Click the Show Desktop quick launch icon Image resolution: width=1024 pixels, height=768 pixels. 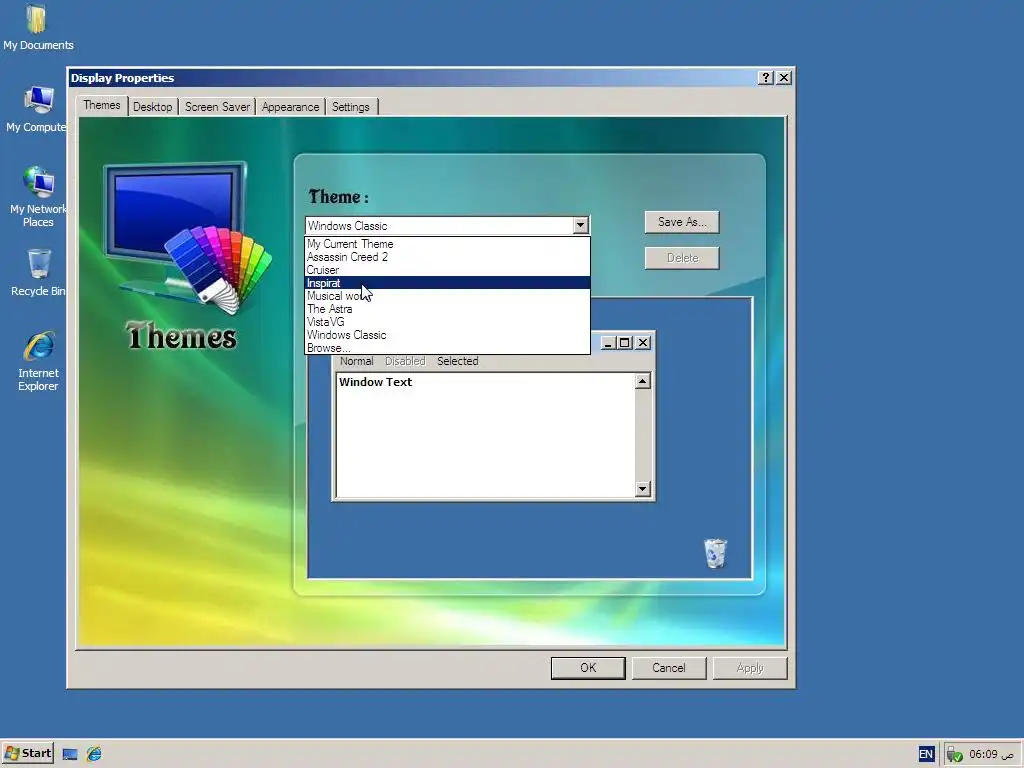click(x=70, y=754)
